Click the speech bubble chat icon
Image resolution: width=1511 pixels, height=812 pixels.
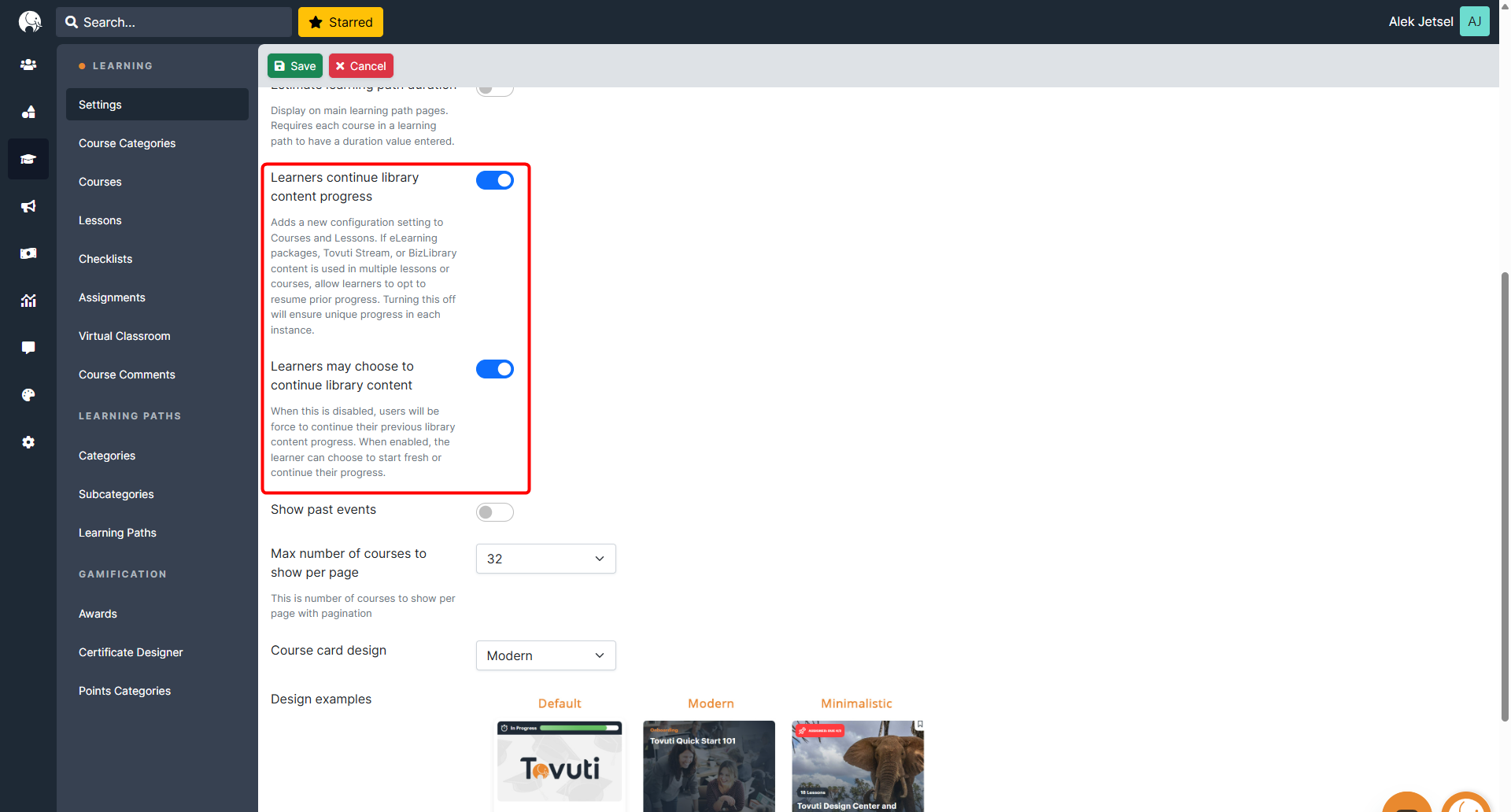28,348
